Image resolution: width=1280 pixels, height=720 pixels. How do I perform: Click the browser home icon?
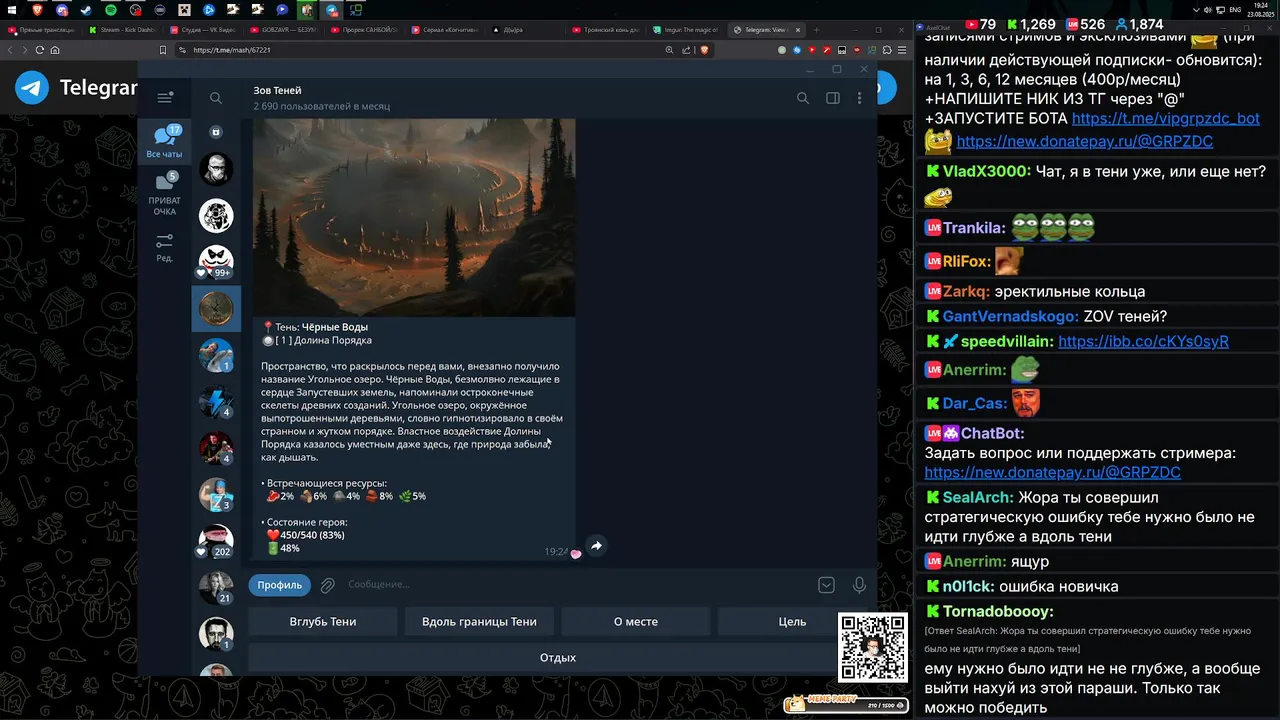[55, 50]
